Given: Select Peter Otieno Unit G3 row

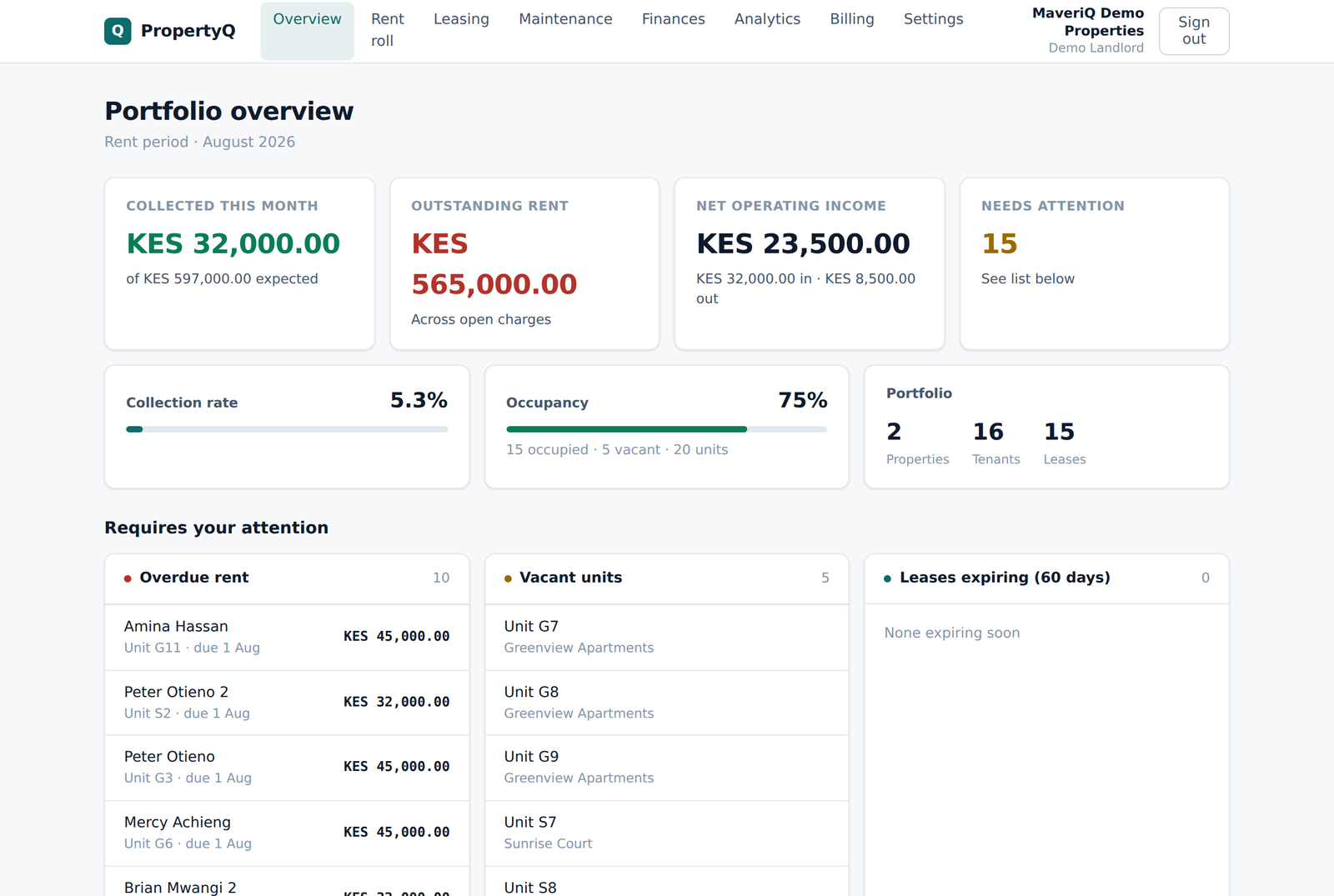Looking at the screenshot, I should point(287,768).
